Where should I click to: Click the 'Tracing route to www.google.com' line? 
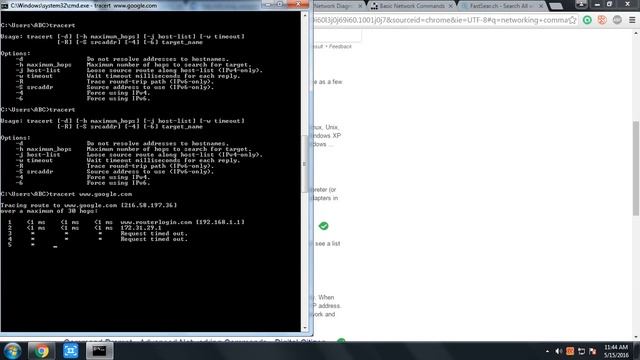[x=89, y=205]
